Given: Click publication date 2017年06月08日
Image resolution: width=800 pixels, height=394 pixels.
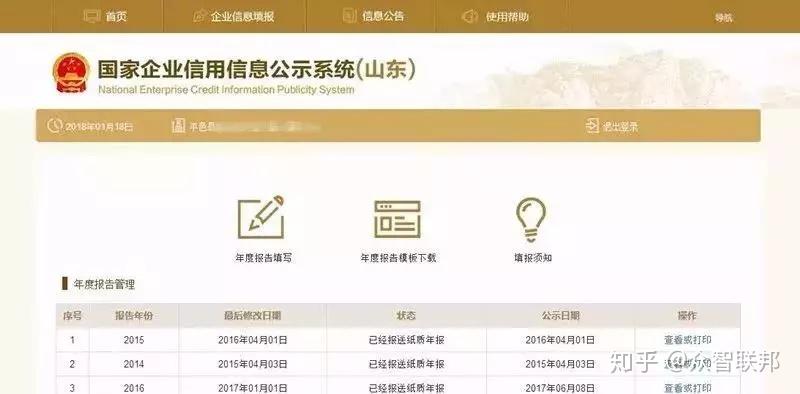Looking at the screenshot, I should pyautogui.click(x=560, y=388).
